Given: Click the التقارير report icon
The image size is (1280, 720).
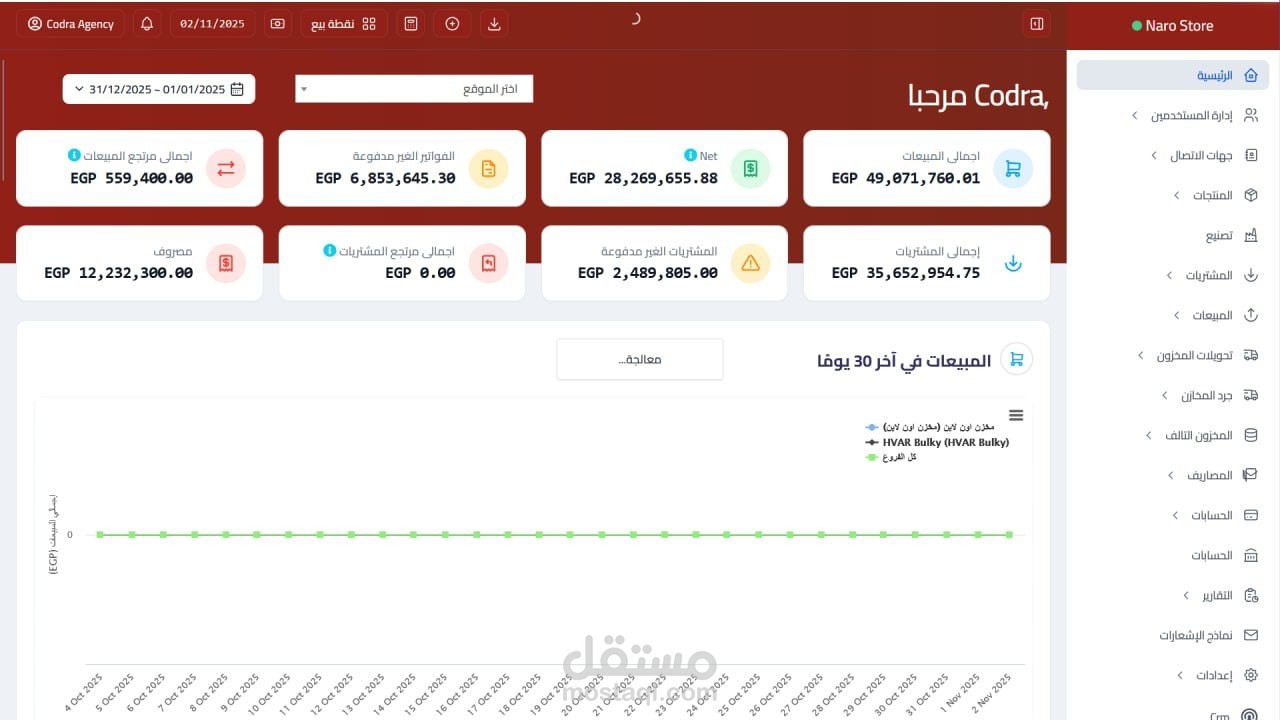Looking at the screenshot, I should pos(1250,595).
